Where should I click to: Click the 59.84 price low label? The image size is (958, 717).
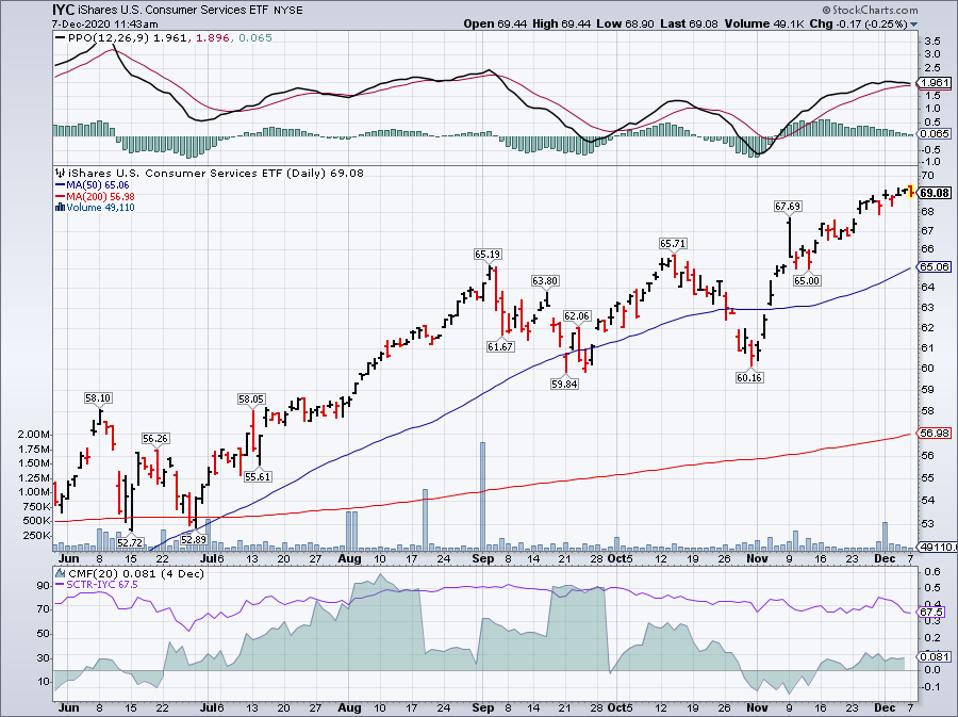[564, 384]
